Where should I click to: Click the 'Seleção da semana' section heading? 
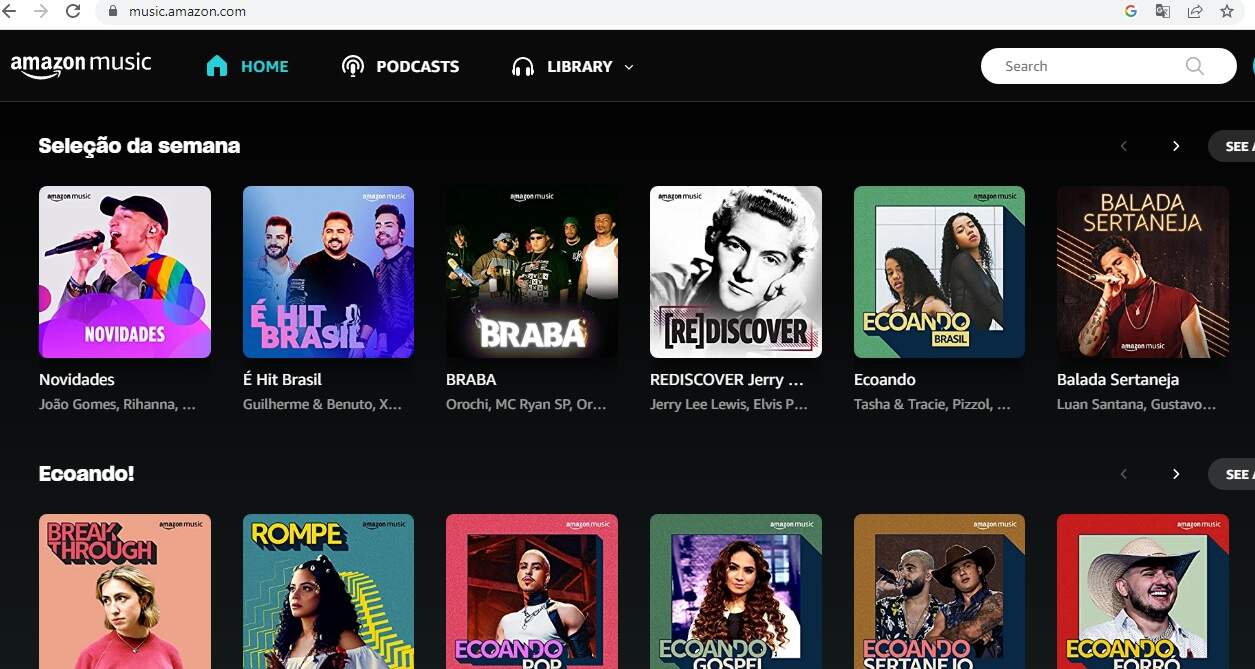[x=139, y=146]
